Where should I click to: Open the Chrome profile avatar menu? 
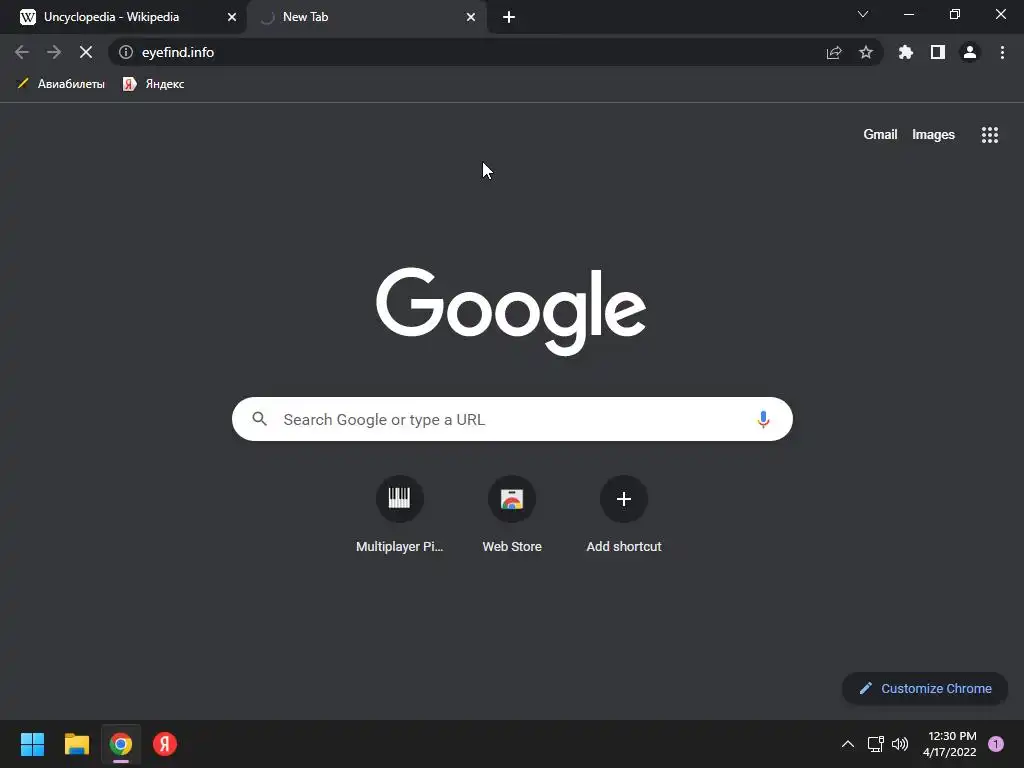[969, 52]
